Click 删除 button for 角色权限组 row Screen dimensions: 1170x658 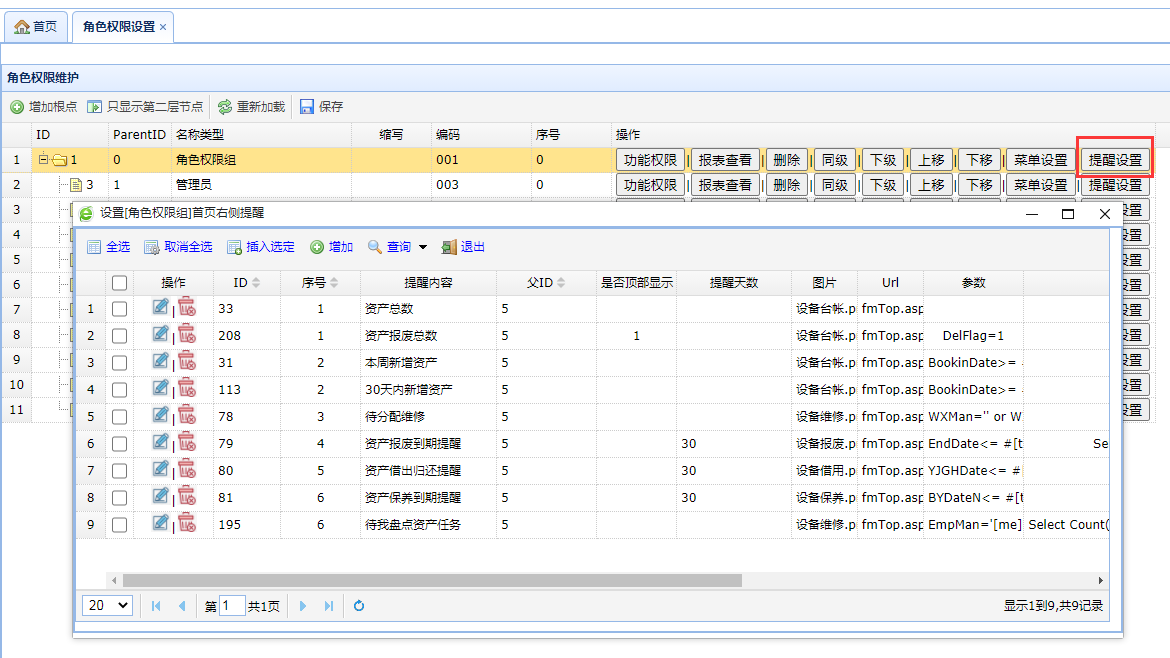tap(786, 160)
